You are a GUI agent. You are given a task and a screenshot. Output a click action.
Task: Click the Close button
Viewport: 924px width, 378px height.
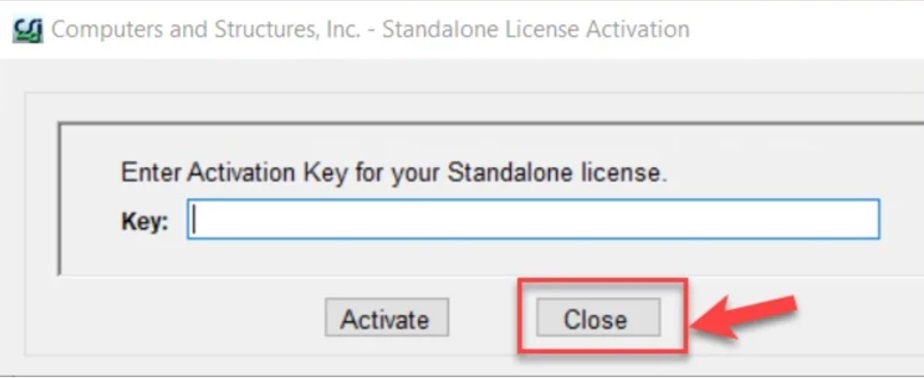coord(598,318)
